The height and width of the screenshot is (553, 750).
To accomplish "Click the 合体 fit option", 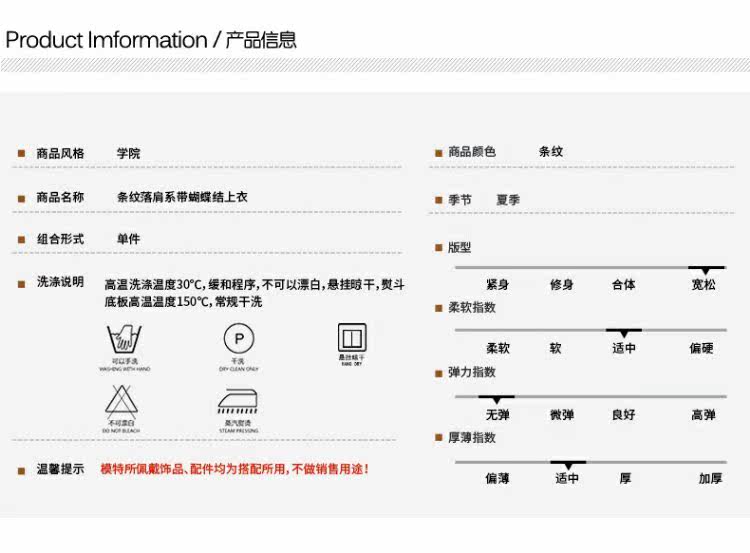I will coord(624,285).
